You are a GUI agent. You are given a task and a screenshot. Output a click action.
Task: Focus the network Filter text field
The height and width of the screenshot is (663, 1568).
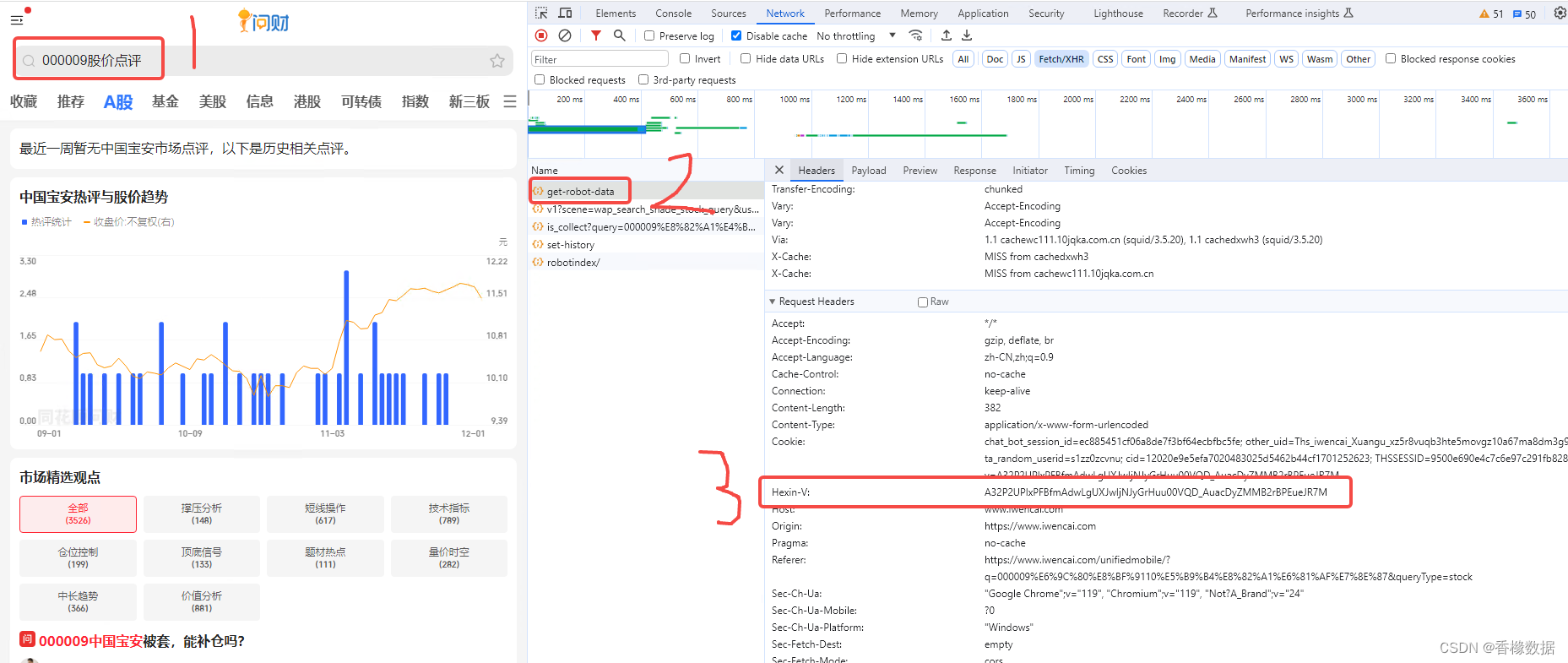[600, 59]
